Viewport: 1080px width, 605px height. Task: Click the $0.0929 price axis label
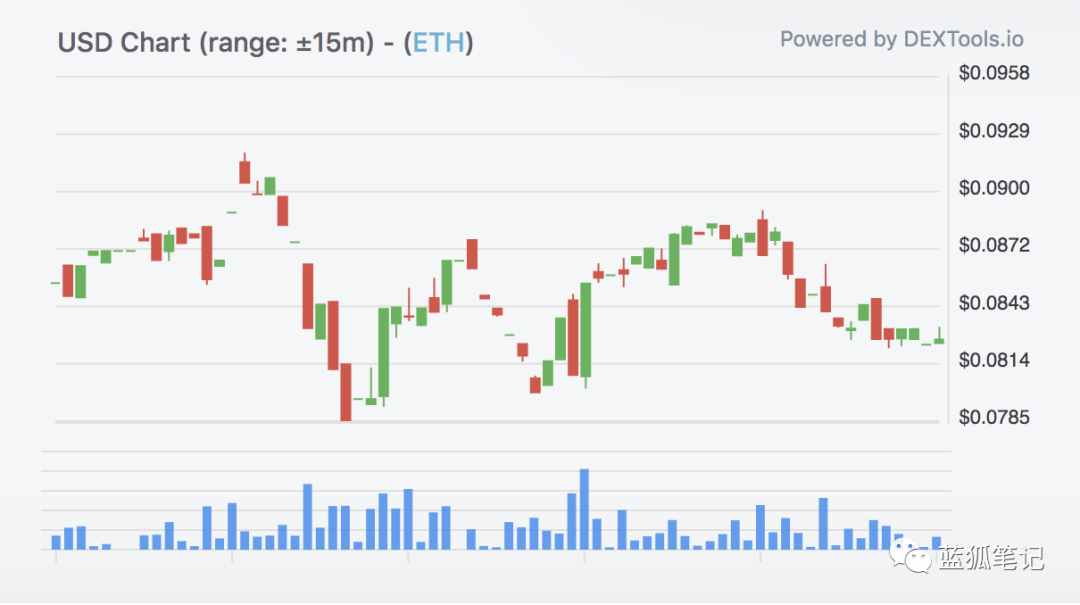[993, 131]
